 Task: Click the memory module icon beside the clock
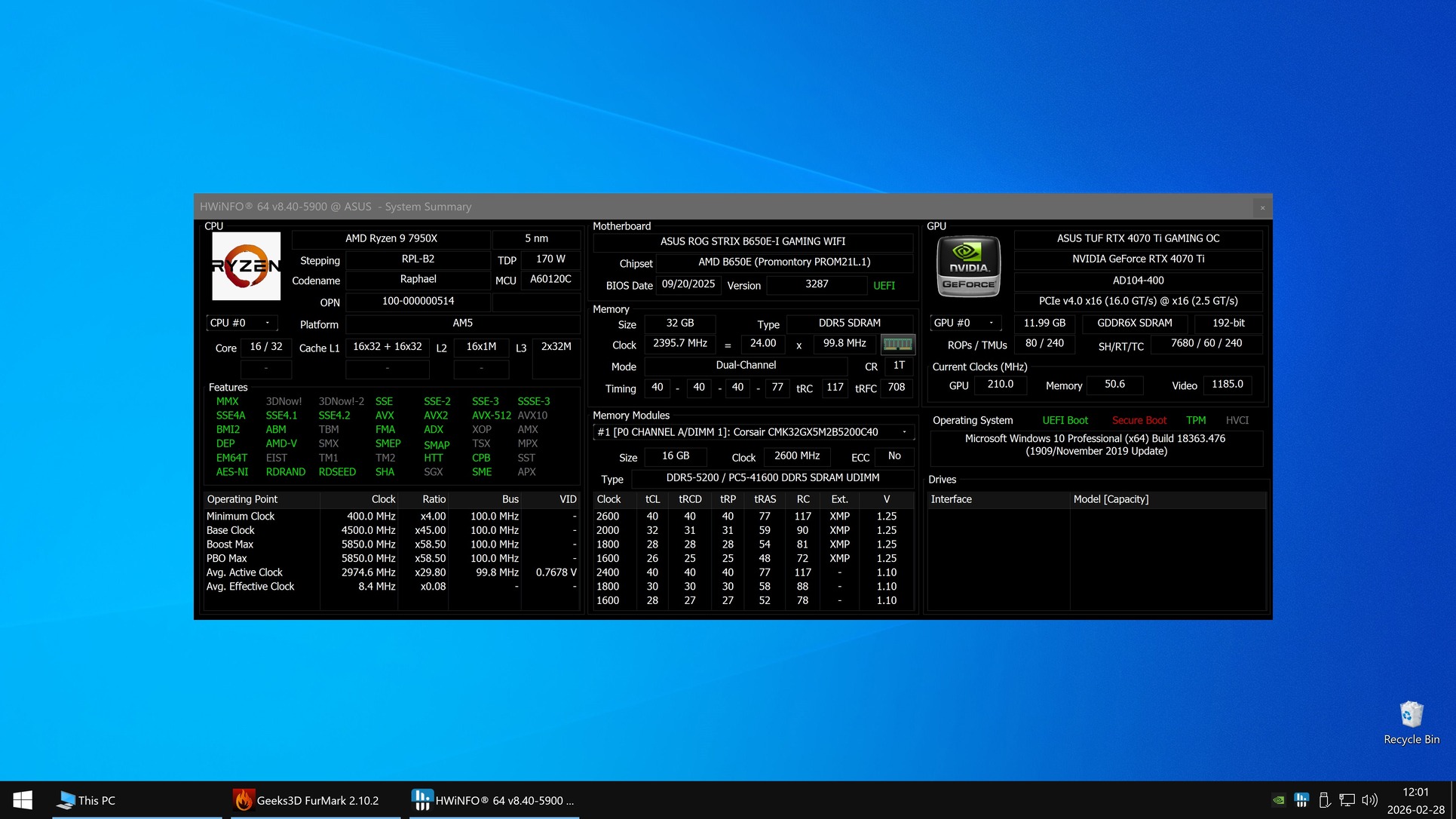(897, 344)
